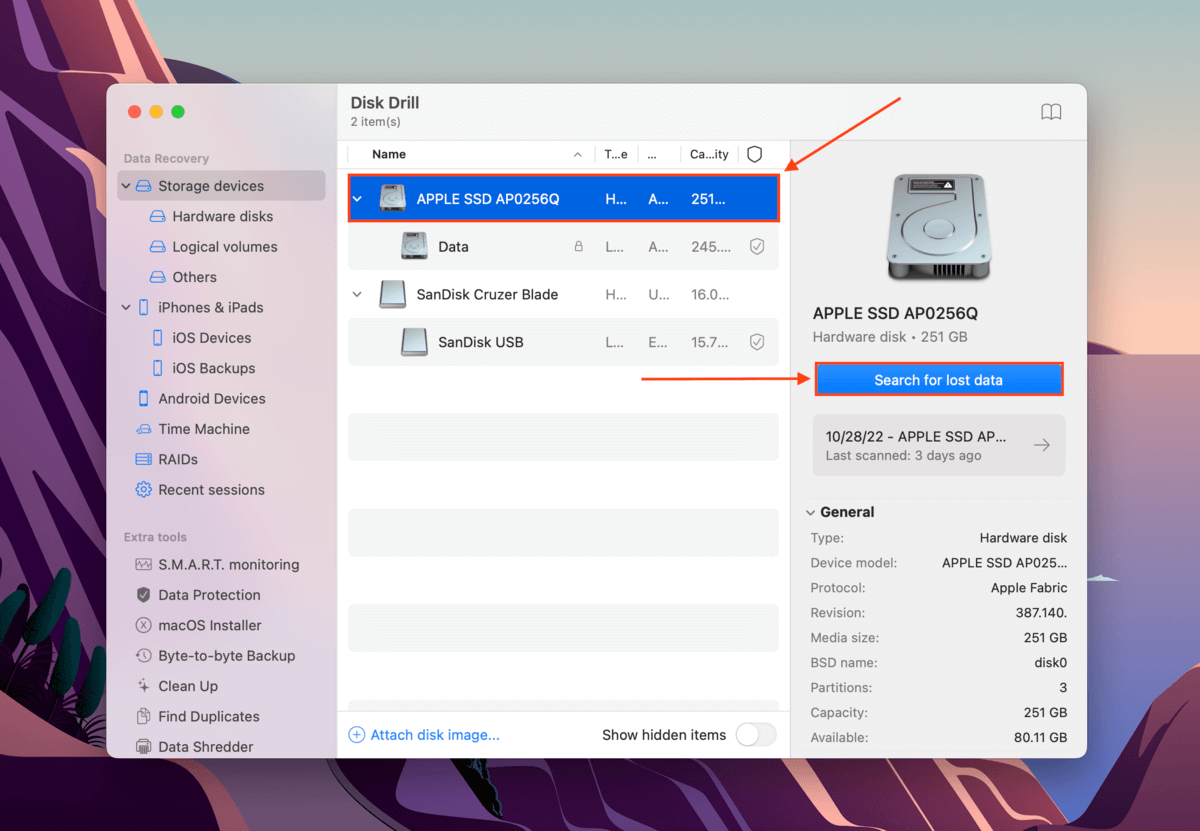Collapse the General details section

(811, 512)
